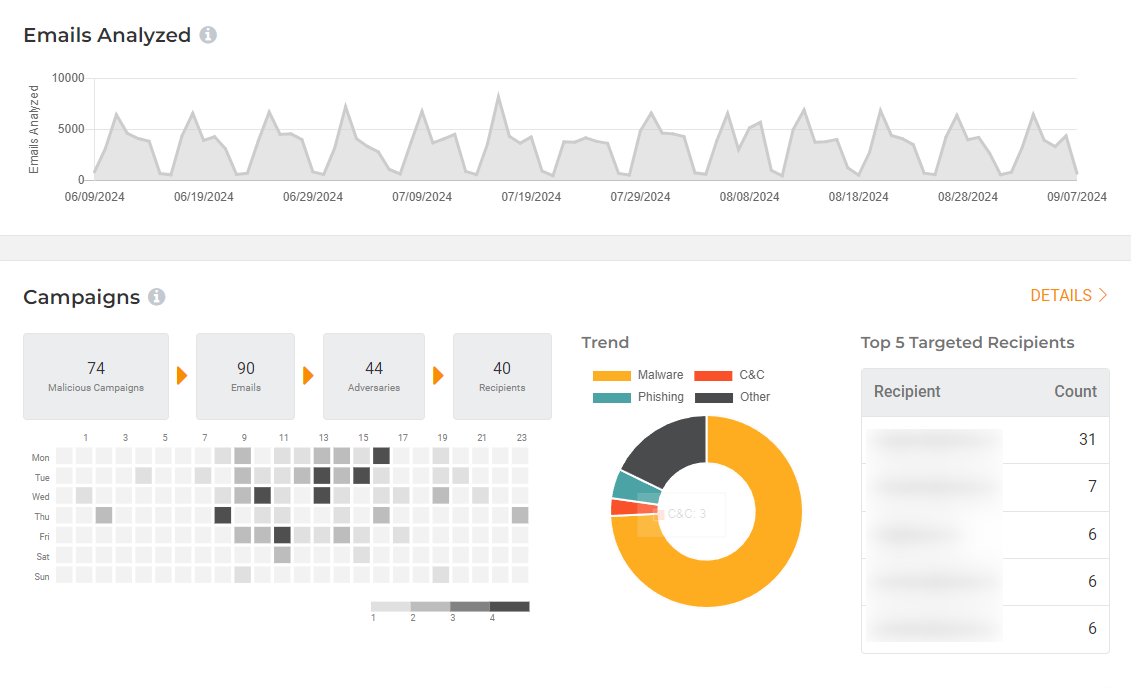Select the 74 Malicious Campaigns card
Image resolution: width=1131 pixels, height=688 pixels.
pos(96,376)
